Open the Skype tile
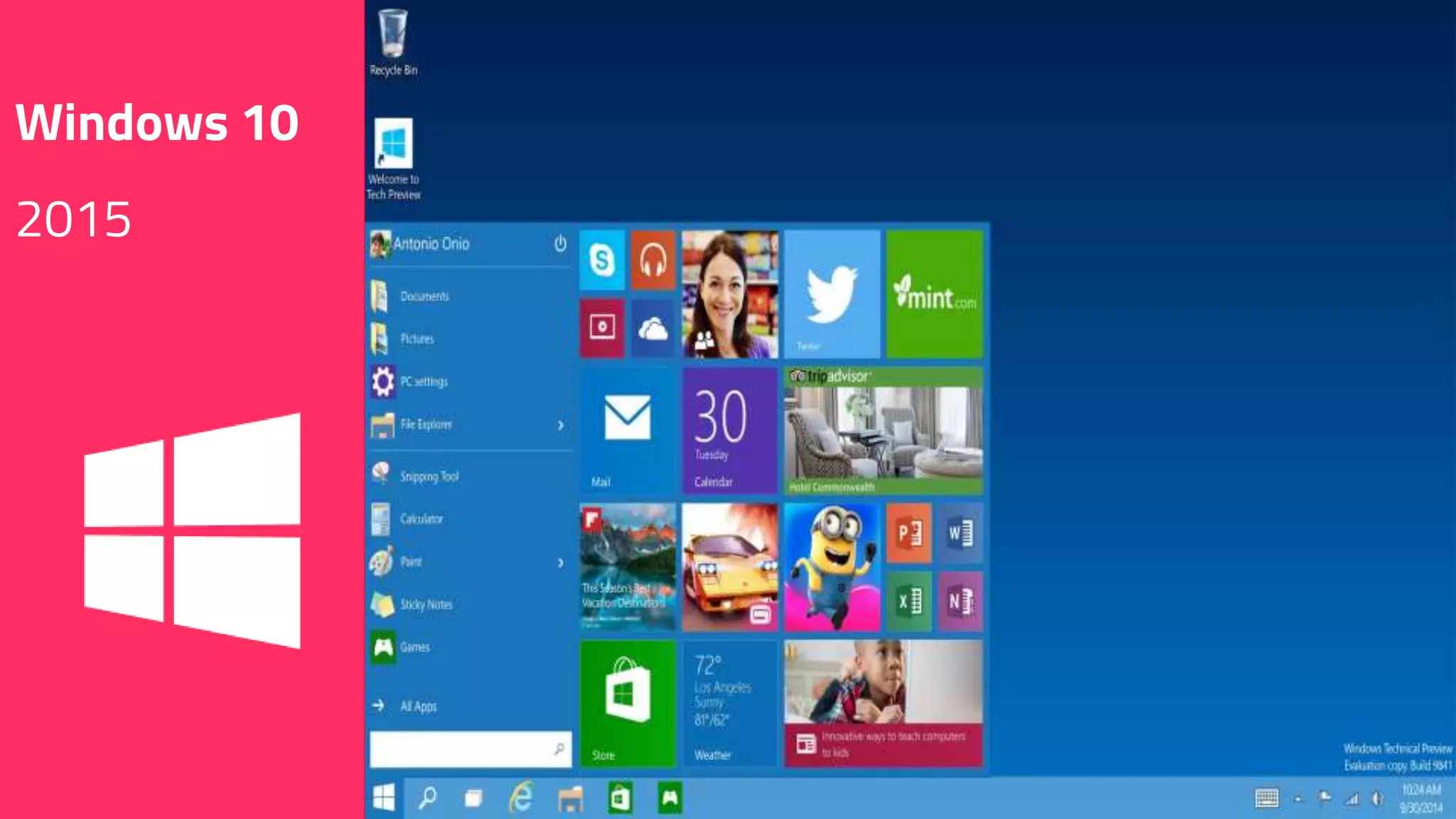 [602, 260]
